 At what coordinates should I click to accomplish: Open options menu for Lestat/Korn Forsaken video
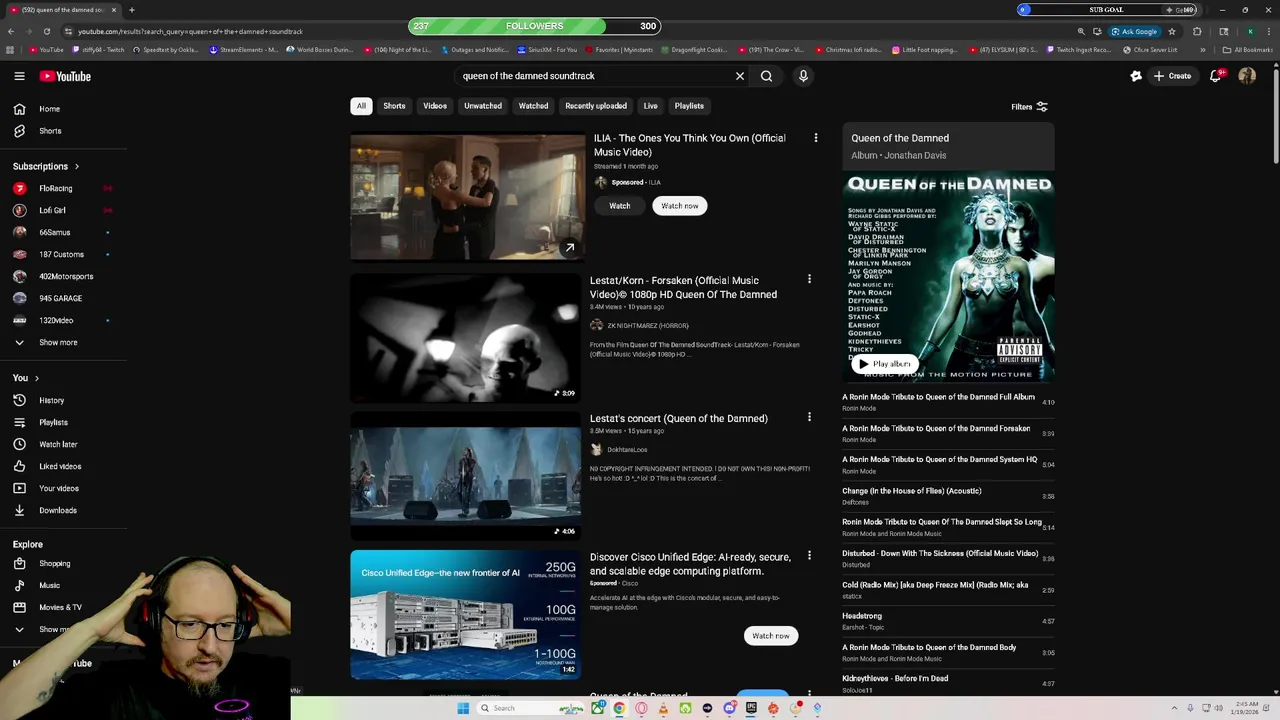click(x=809, y=280)
